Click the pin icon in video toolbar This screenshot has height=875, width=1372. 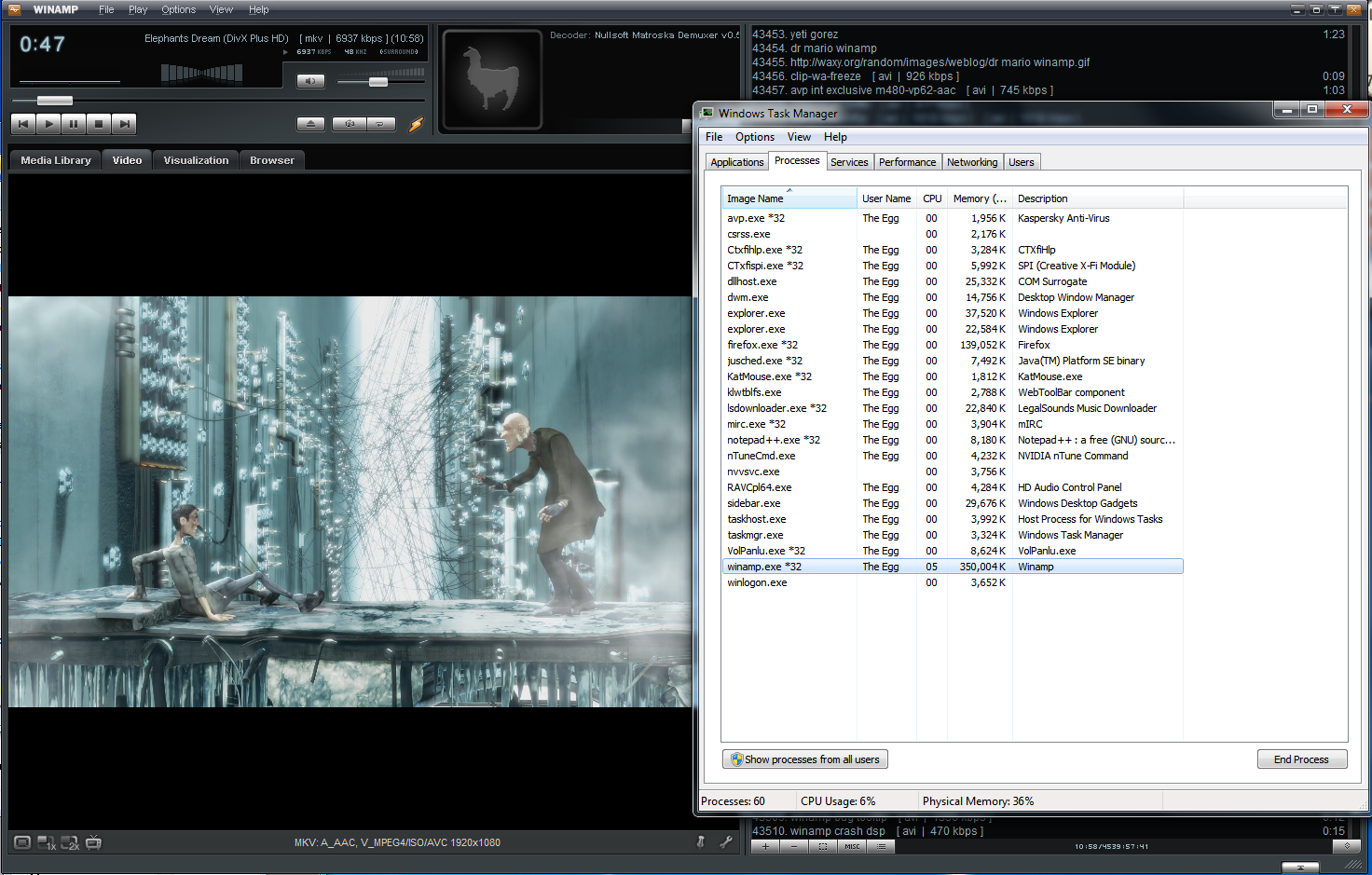click(701, 841)
